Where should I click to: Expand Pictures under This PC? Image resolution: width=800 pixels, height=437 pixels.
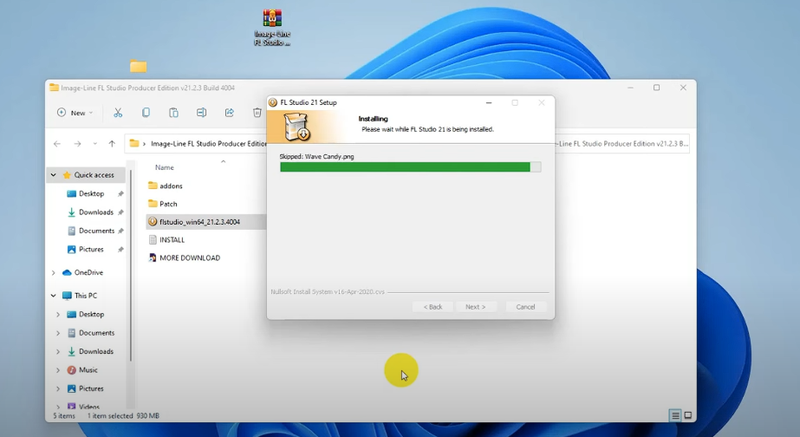58,389
